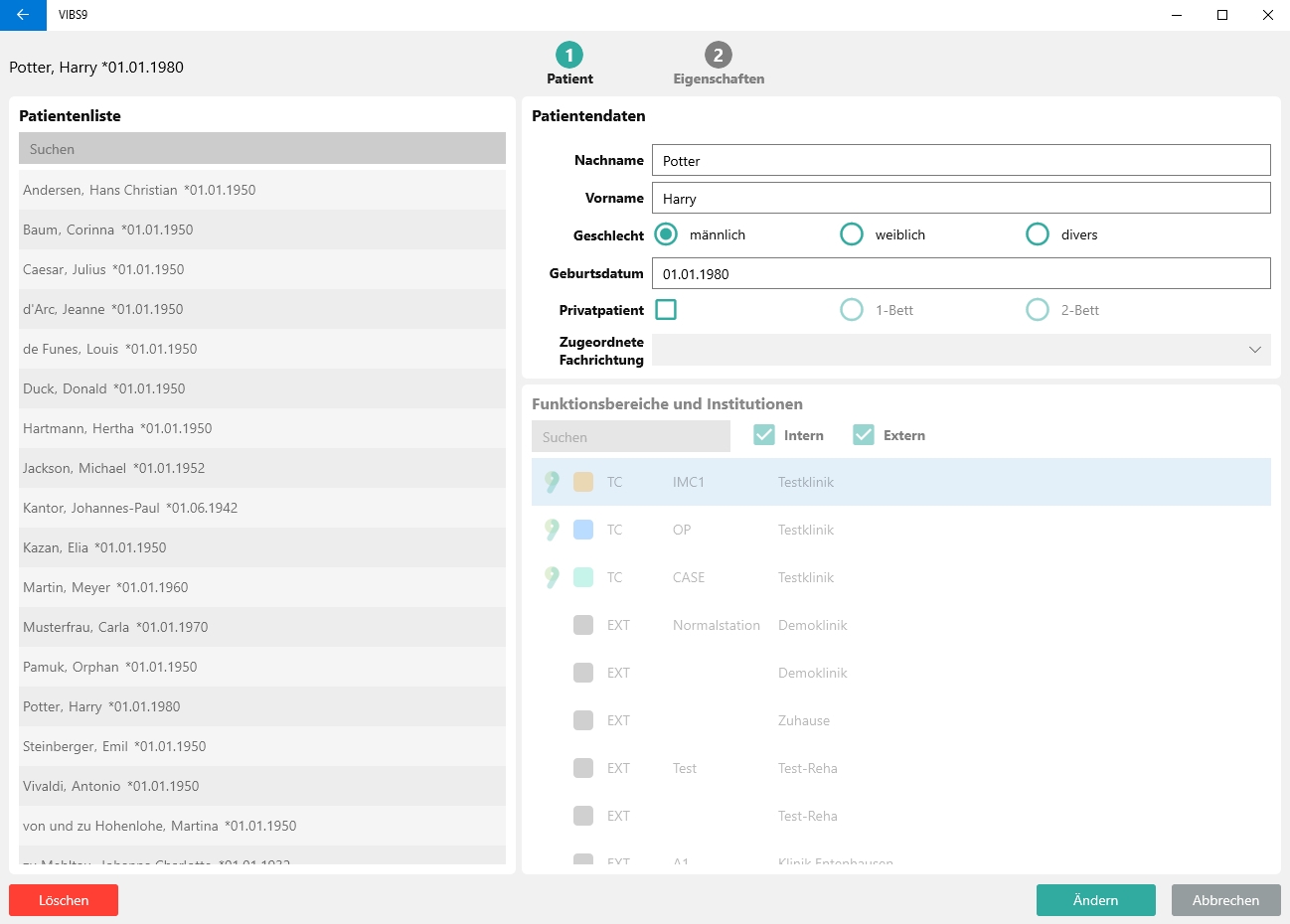Select the EXT Test station row text
The width and height of the screenshot is (1290, 924).
point(901,768)
